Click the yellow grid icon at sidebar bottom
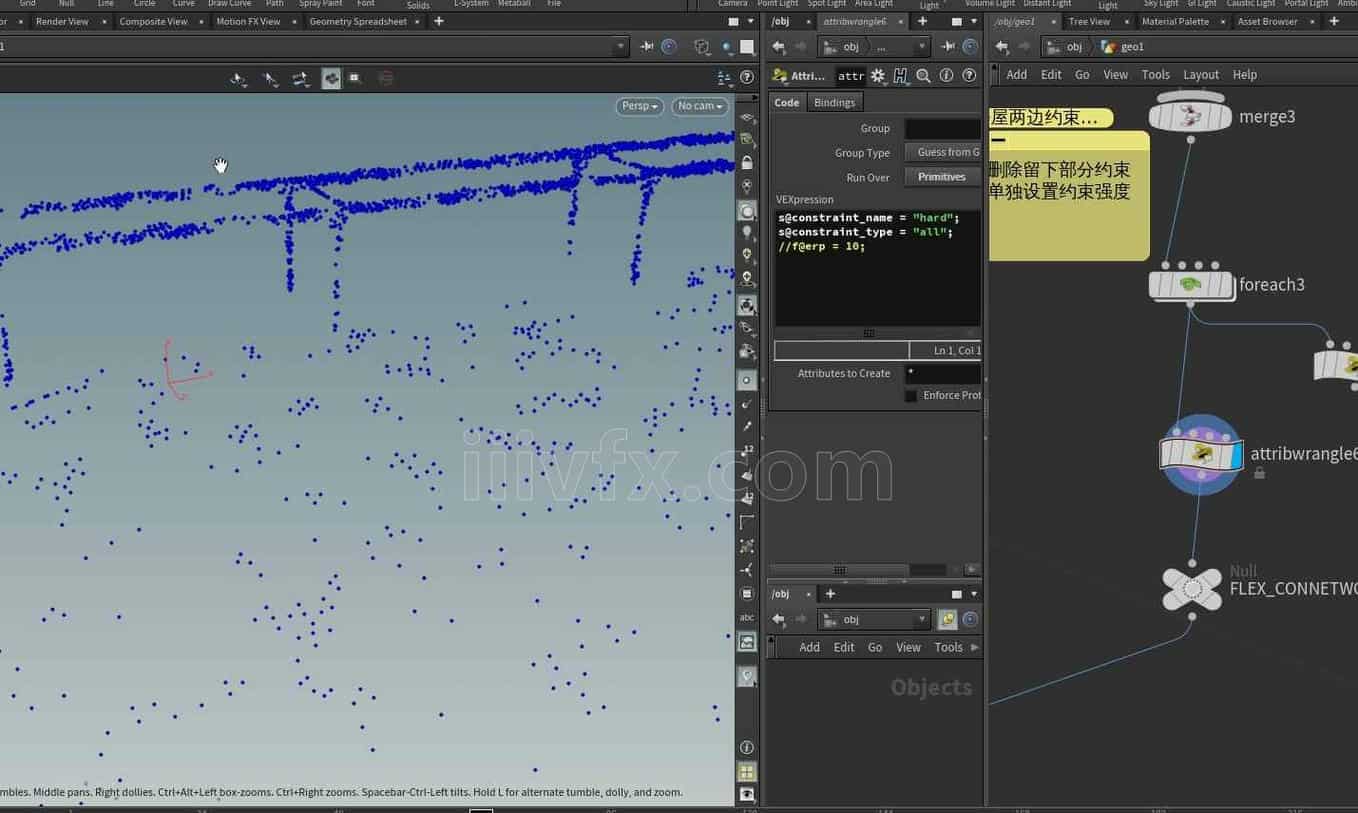The height and width of the screenshot is (813, 1358). click(x=747, y=771)
